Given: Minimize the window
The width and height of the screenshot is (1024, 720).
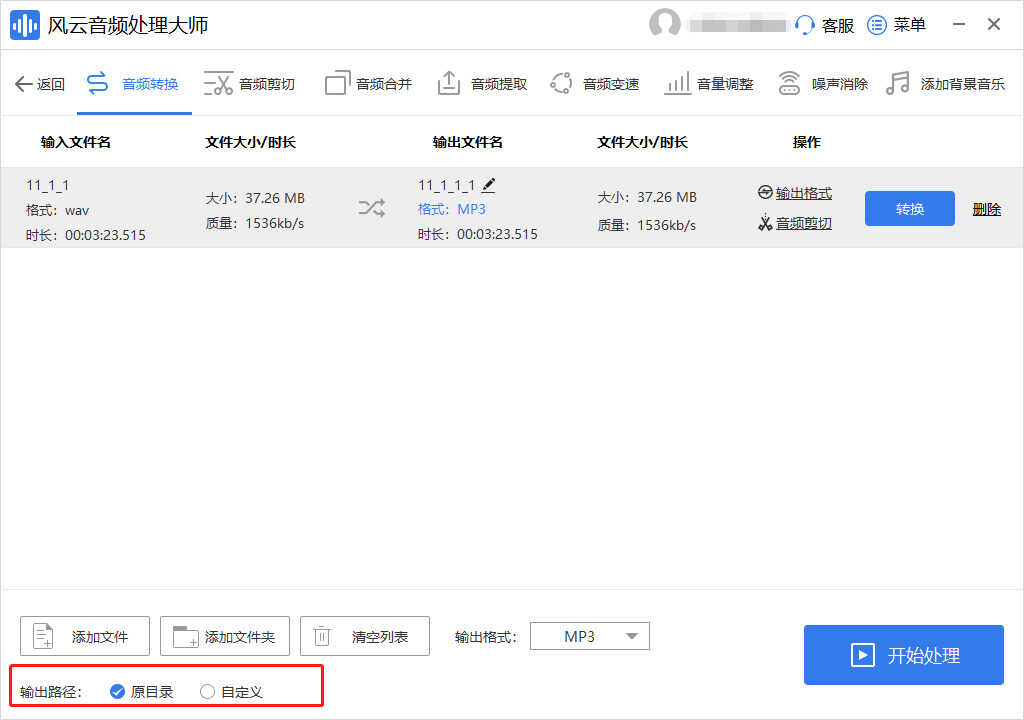Looking at the screenshot, I should coord(959,24).
